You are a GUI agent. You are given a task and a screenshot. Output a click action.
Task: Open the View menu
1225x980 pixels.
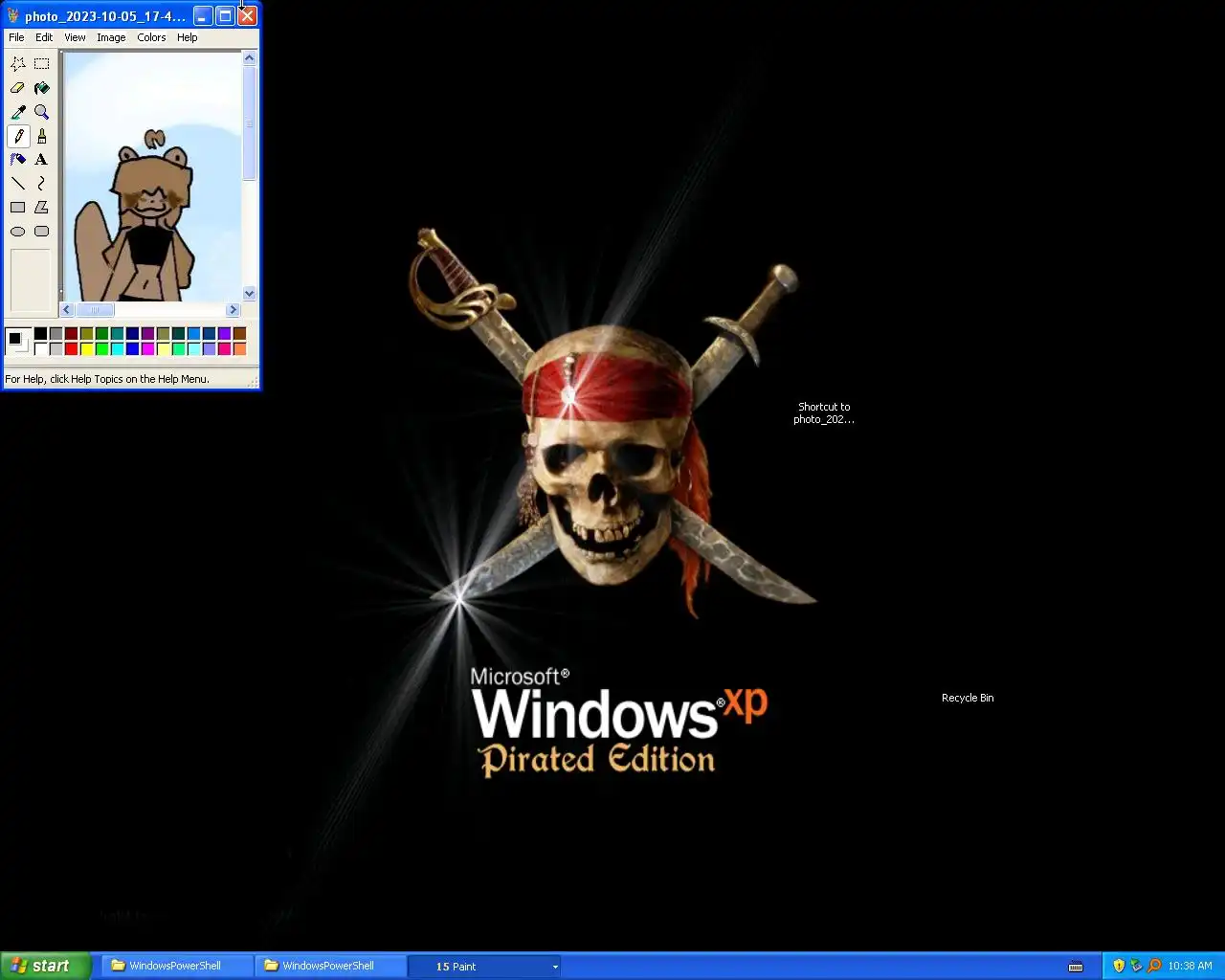(75, 37)
